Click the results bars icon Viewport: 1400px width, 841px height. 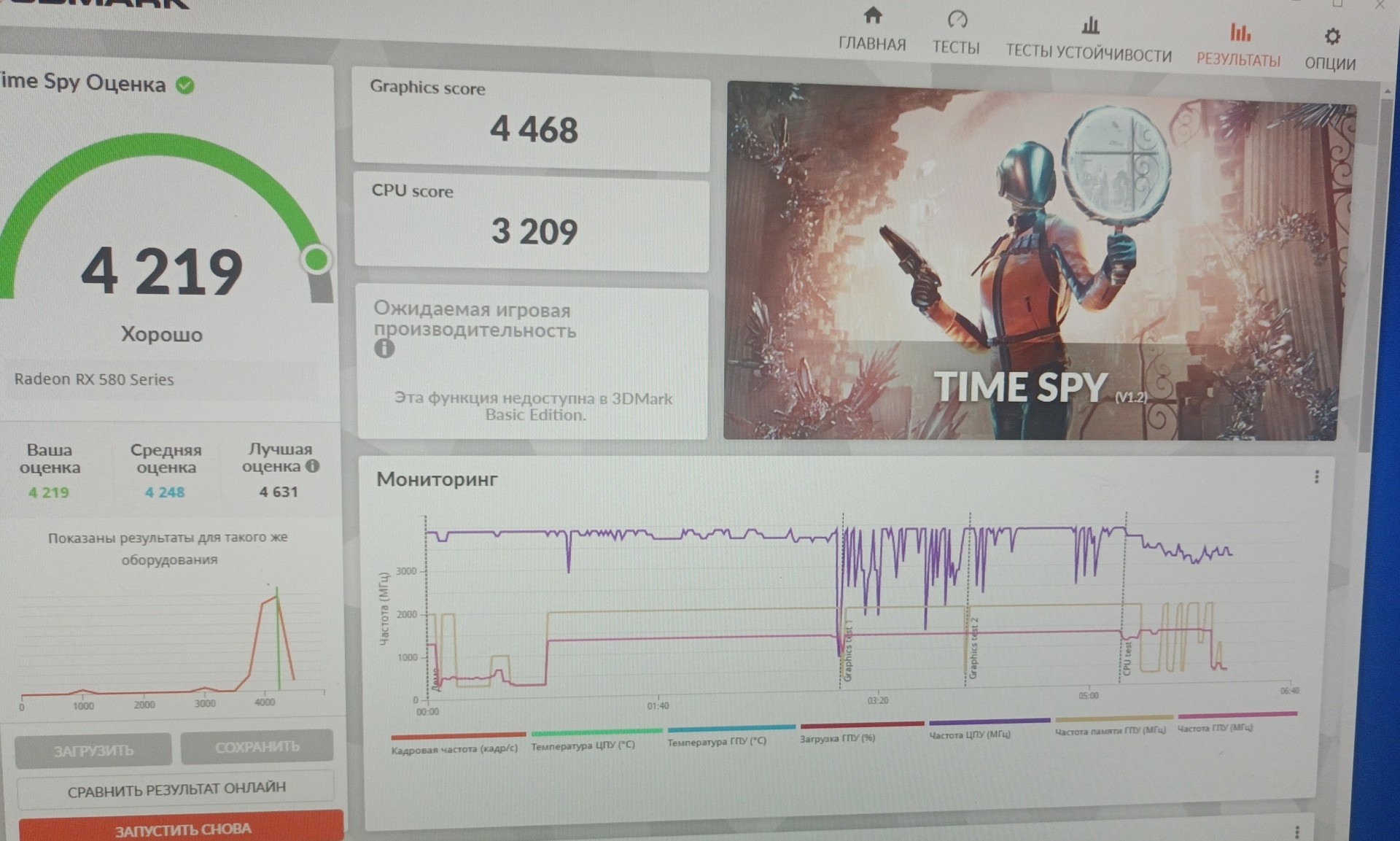[x=1240, y=31]
